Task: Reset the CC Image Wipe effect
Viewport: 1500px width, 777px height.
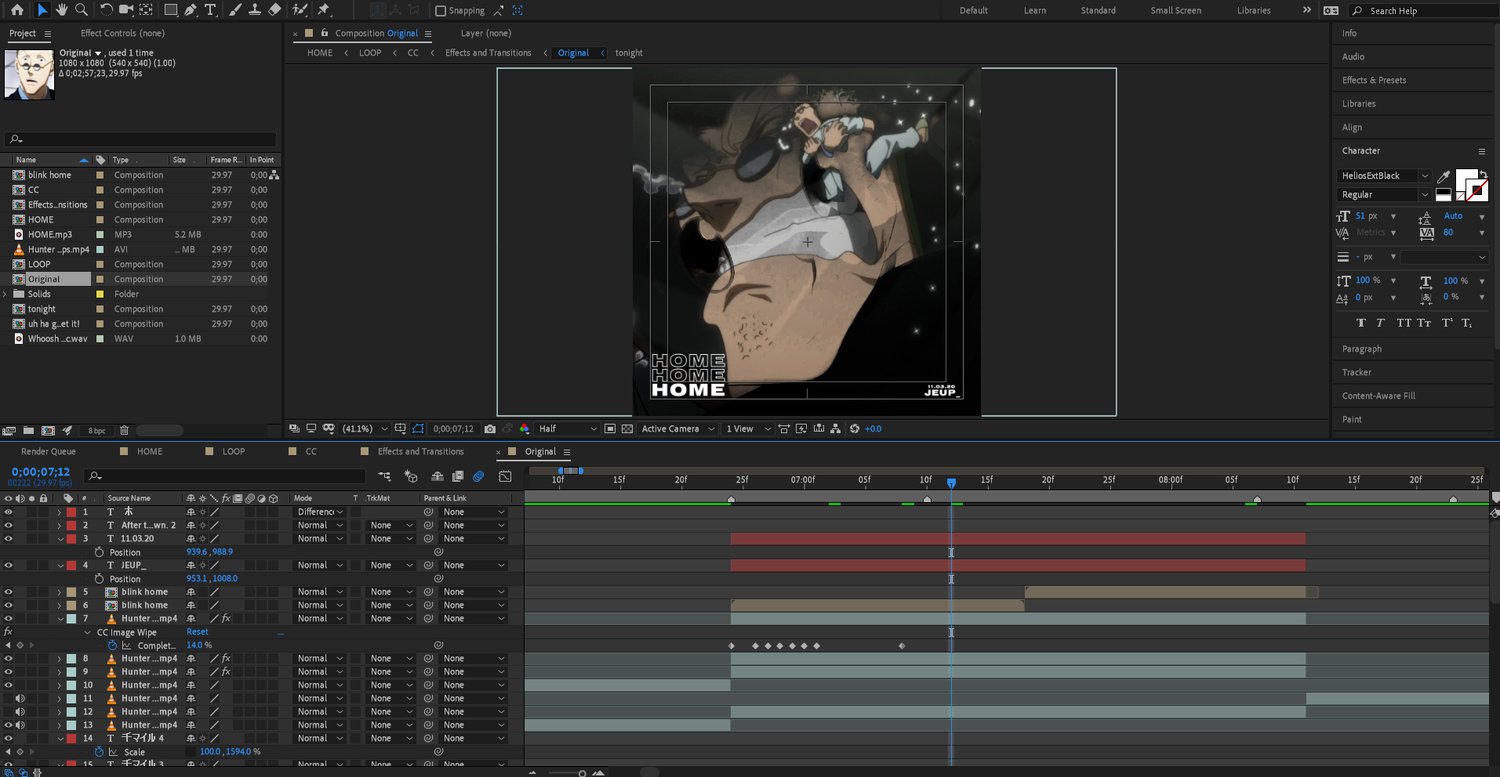Action: click(x=197, y=632)
